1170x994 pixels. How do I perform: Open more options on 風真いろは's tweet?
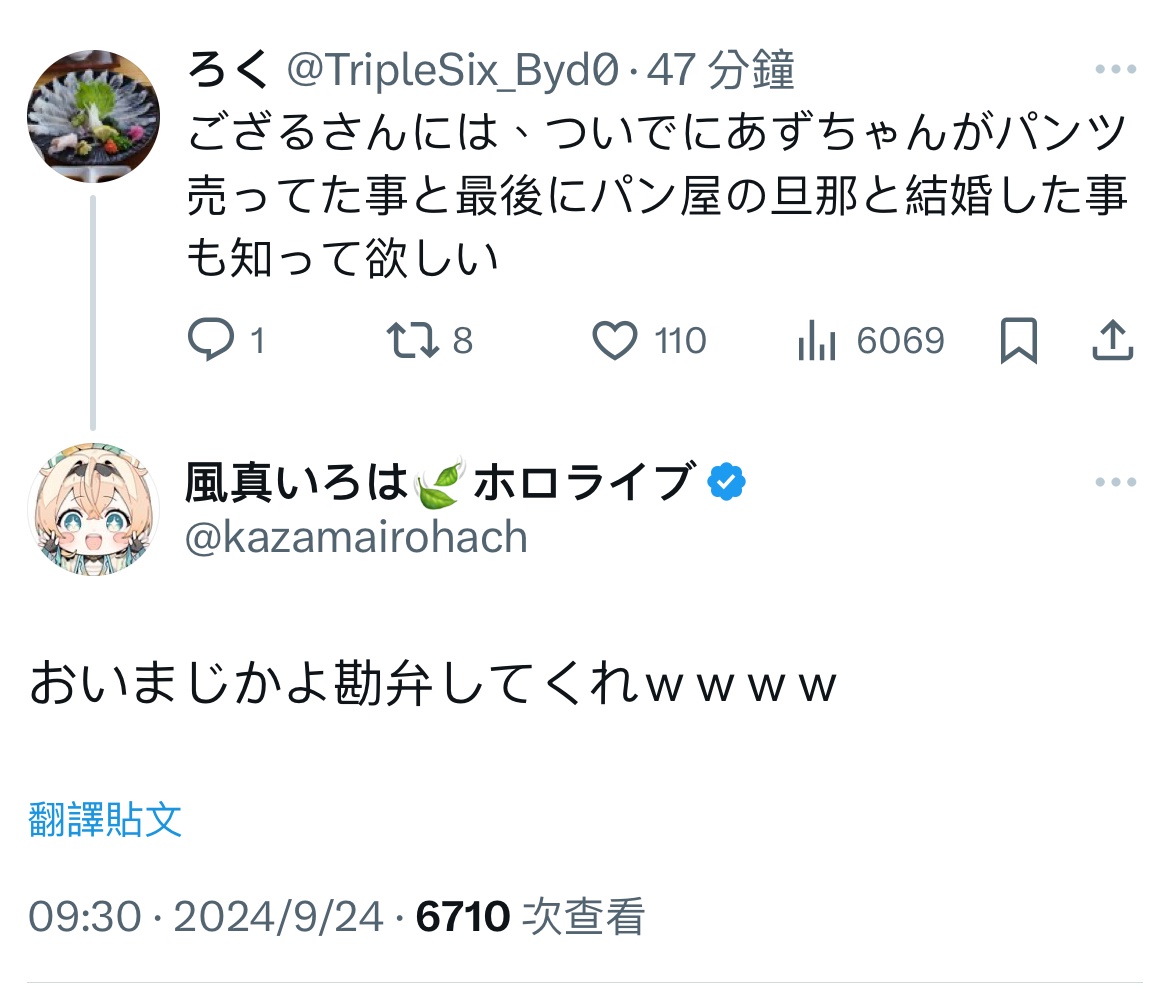[1115, 483]
